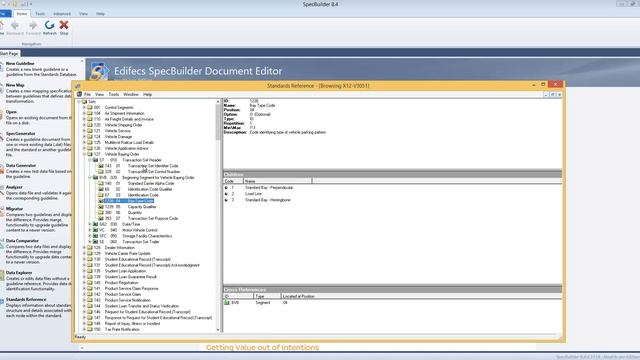Click the SpecGenerator link on Start Page
The image size is (640, 360).
click(x=21, y=134)
